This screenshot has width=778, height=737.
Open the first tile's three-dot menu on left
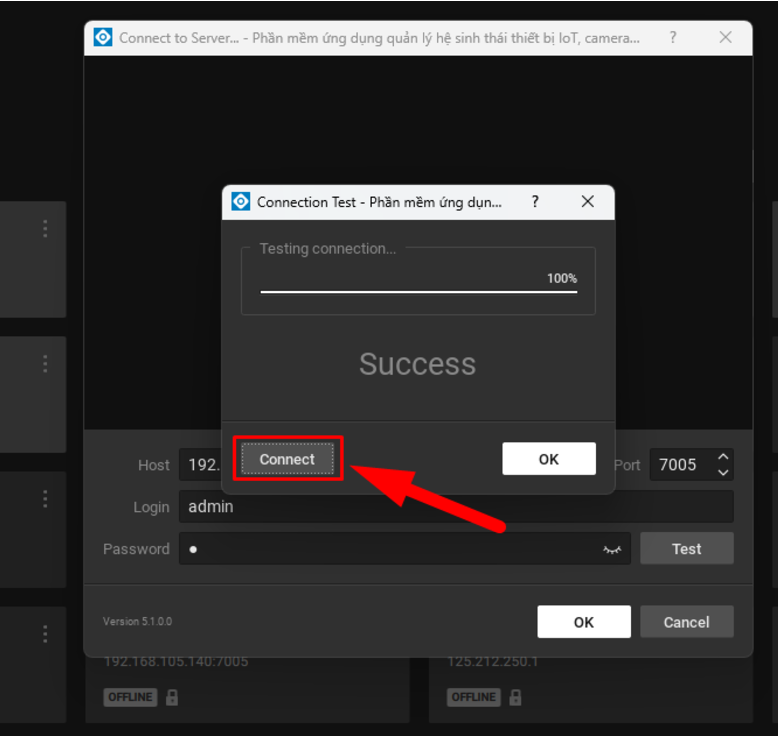(45, 229)
